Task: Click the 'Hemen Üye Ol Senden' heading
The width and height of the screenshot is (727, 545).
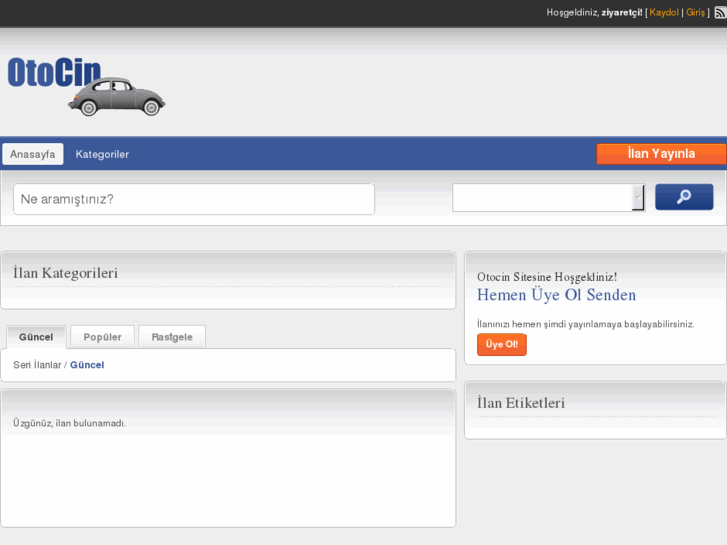Action: (556, 295)
